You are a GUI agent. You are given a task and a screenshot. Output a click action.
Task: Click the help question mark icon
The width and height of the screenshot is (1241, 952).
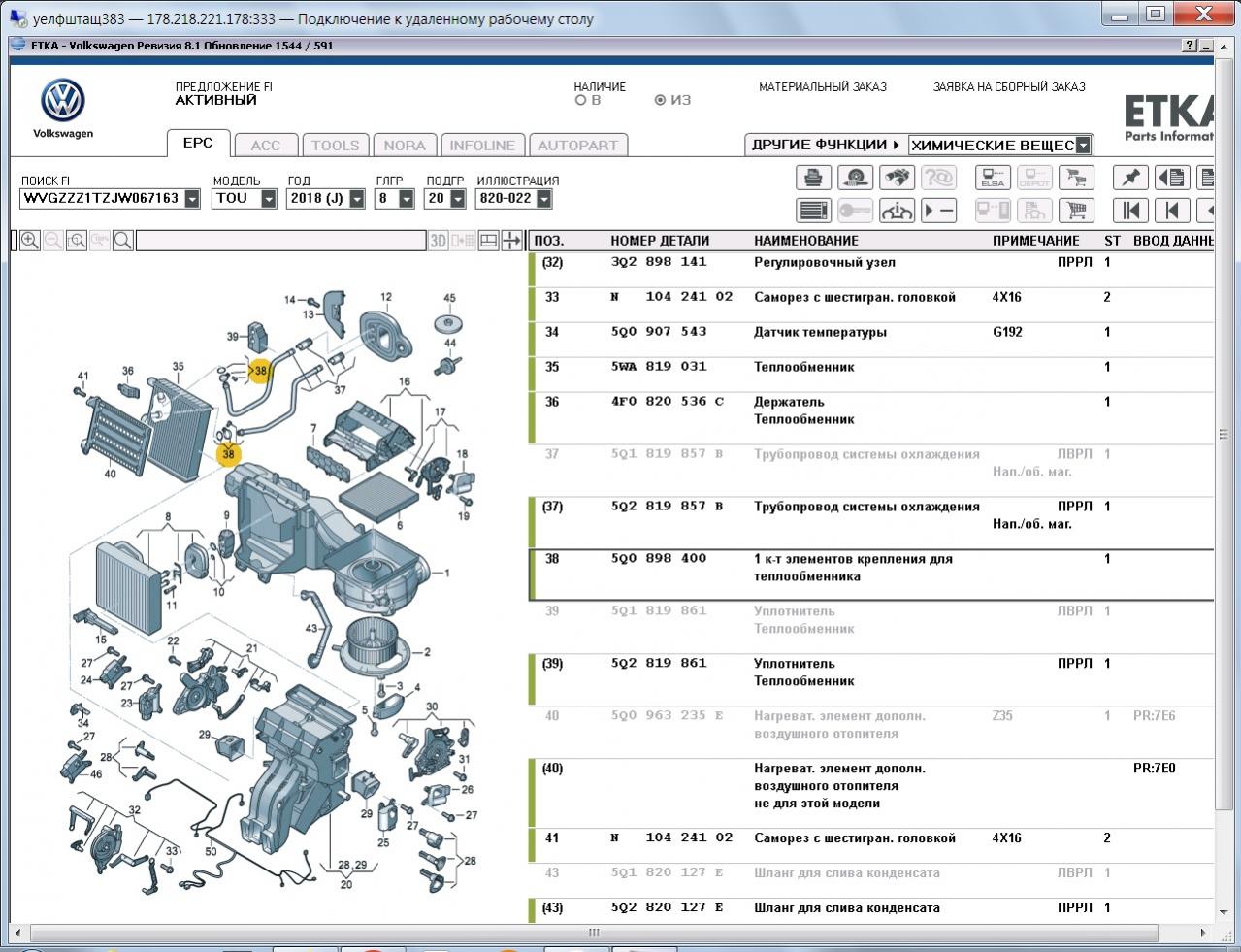pos(1190,46)
